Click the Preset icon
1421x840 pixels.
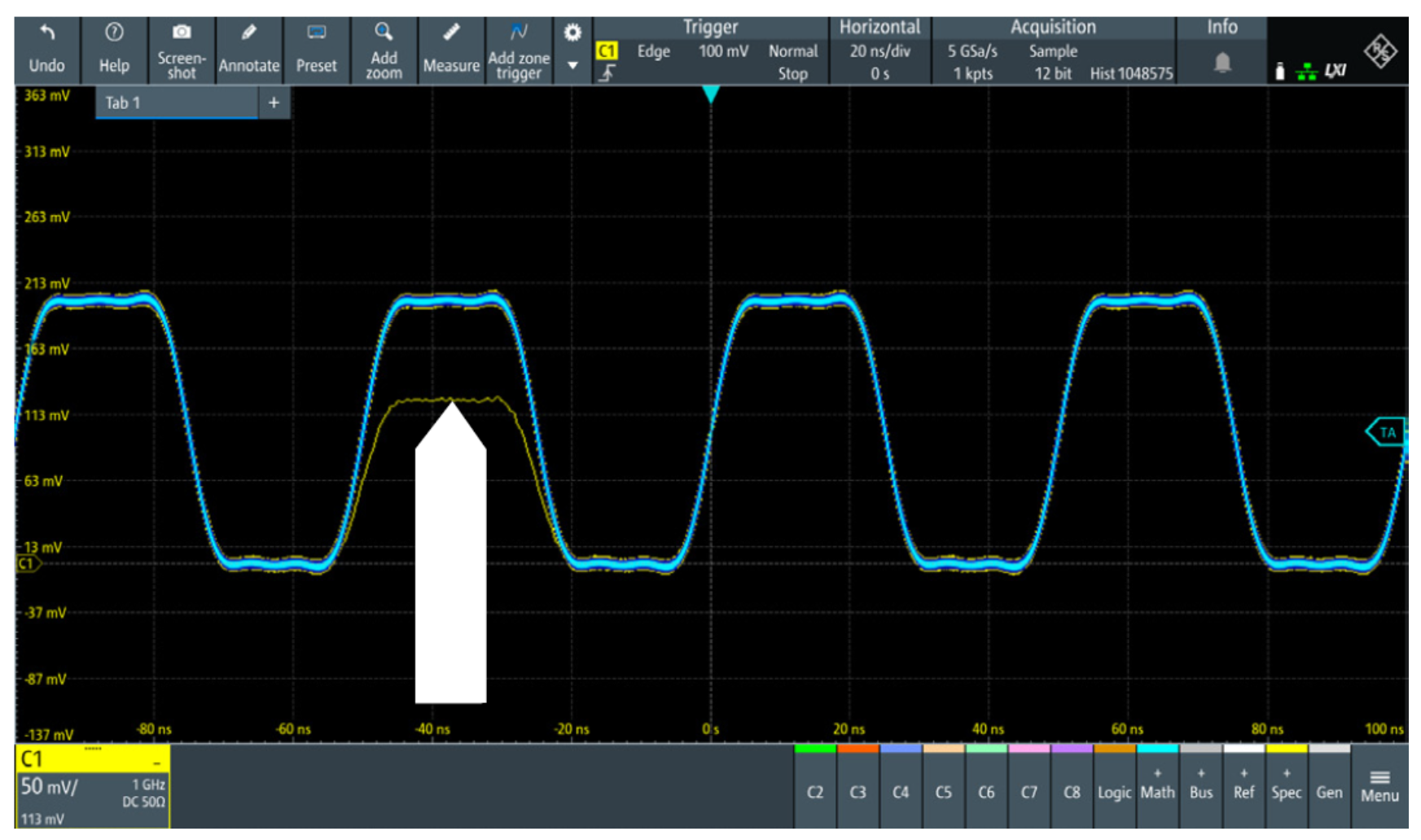[x=316, y=33]
